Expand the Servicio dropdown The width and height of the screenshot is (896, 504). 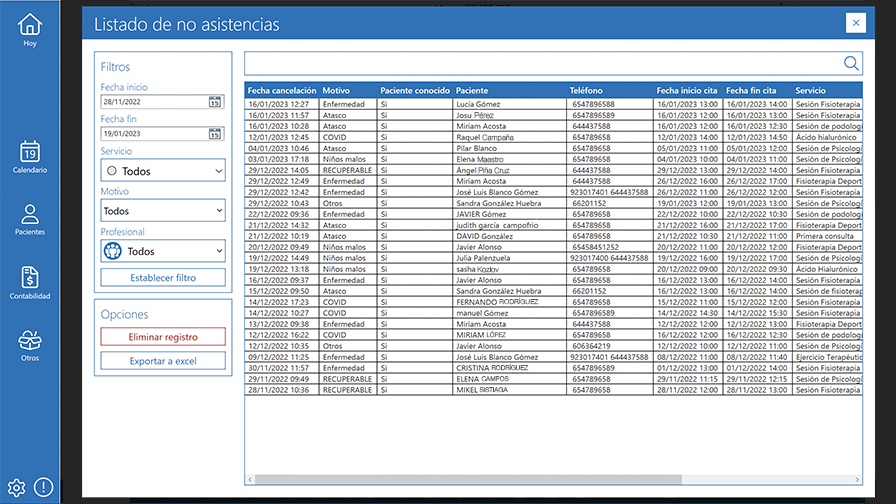(163, 171)
